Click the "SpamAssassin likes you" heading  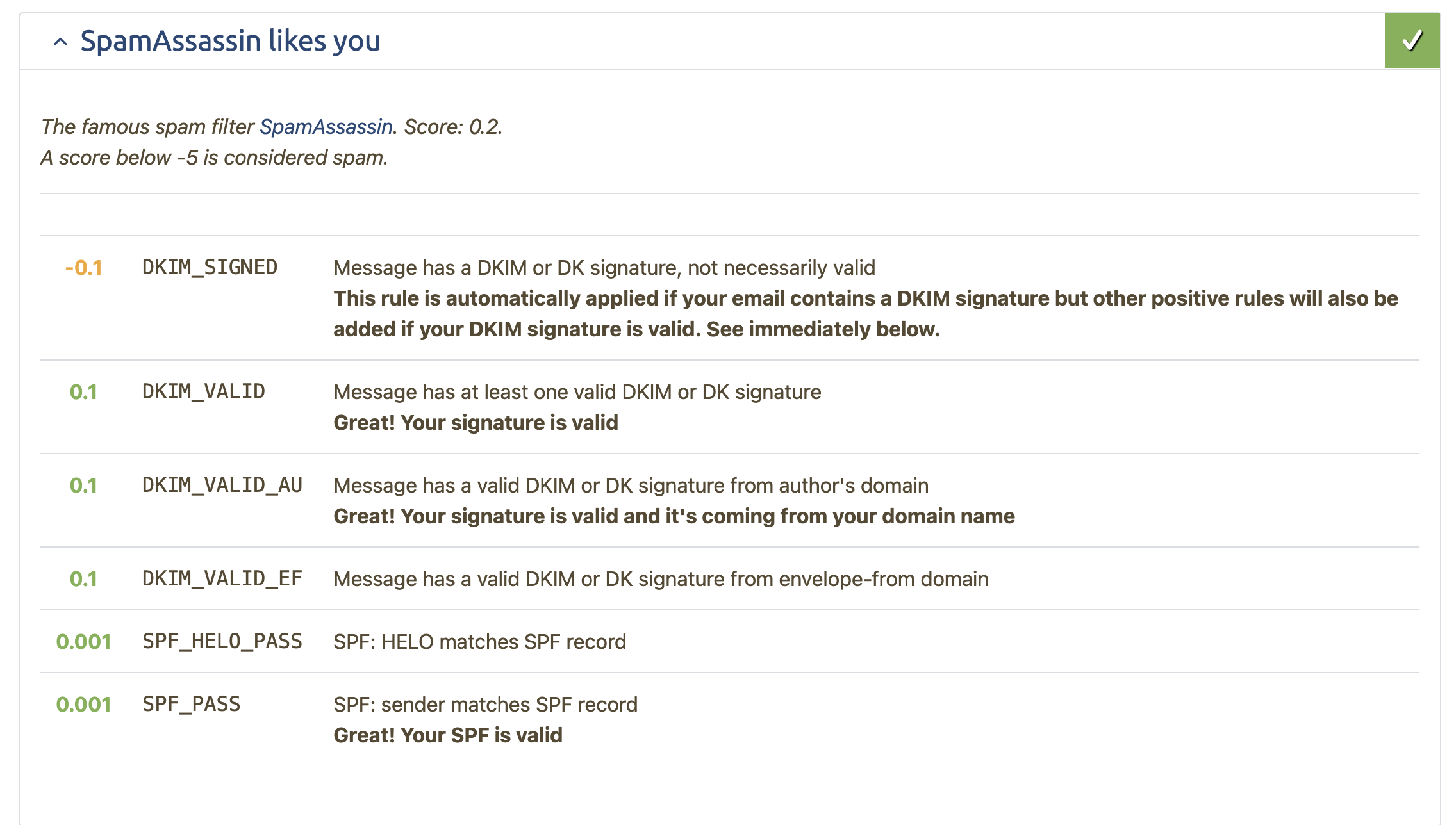click(230, 41)
